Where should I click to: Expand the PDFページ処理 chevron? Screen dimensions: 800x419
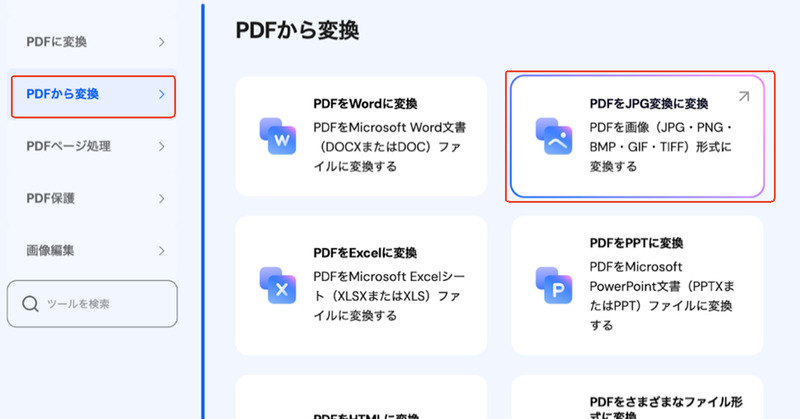point(161,146)
